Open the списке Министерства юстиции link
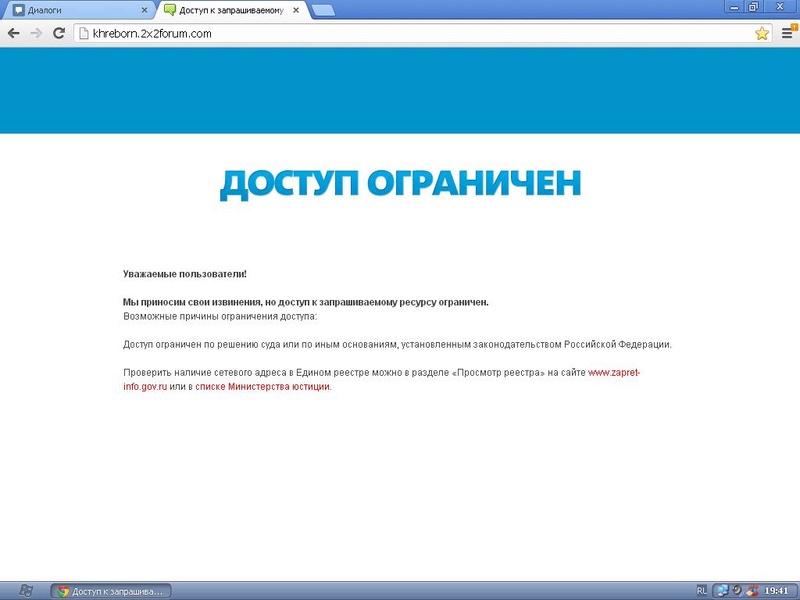The width and height of the screenshot is (800, 600). coord(262,387)
